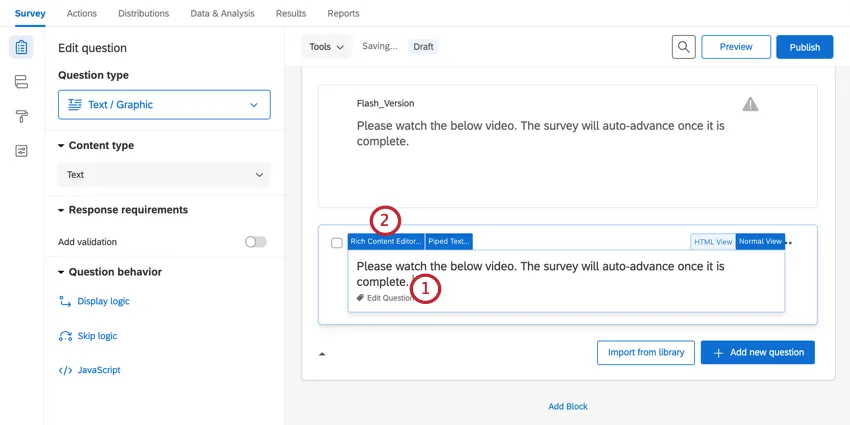Click the warning triangle on Flash_Version question
Viewport: 850px width, 425px height.
[x=750, y=104]
